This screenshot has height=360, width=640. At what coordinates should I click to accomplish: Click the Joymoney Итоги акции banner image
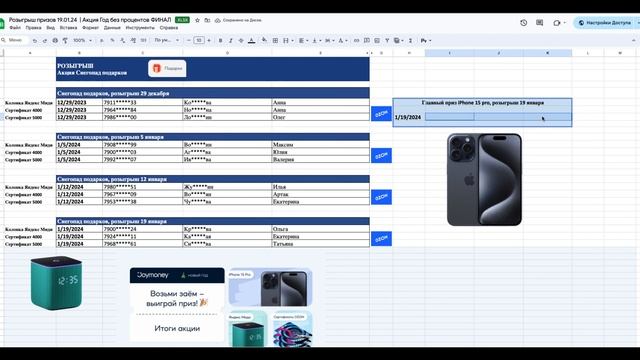(177, 304)
